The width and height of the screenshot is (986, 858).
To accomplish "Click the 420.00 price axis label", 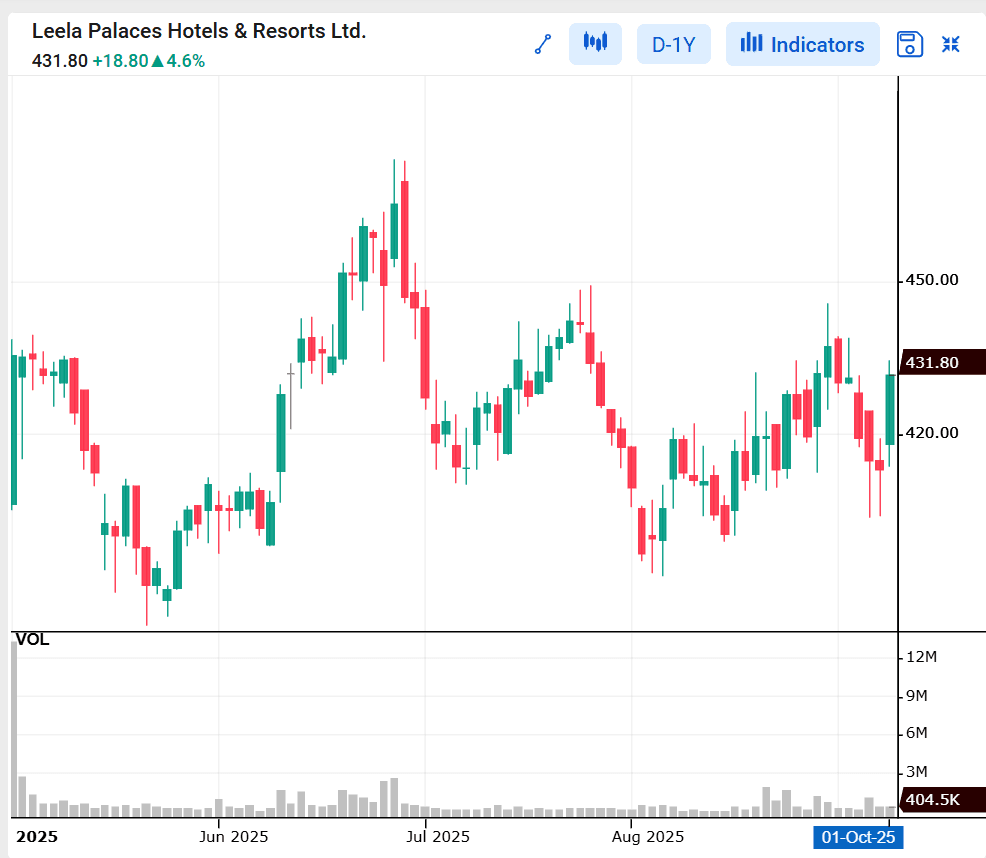I will 932,433.
